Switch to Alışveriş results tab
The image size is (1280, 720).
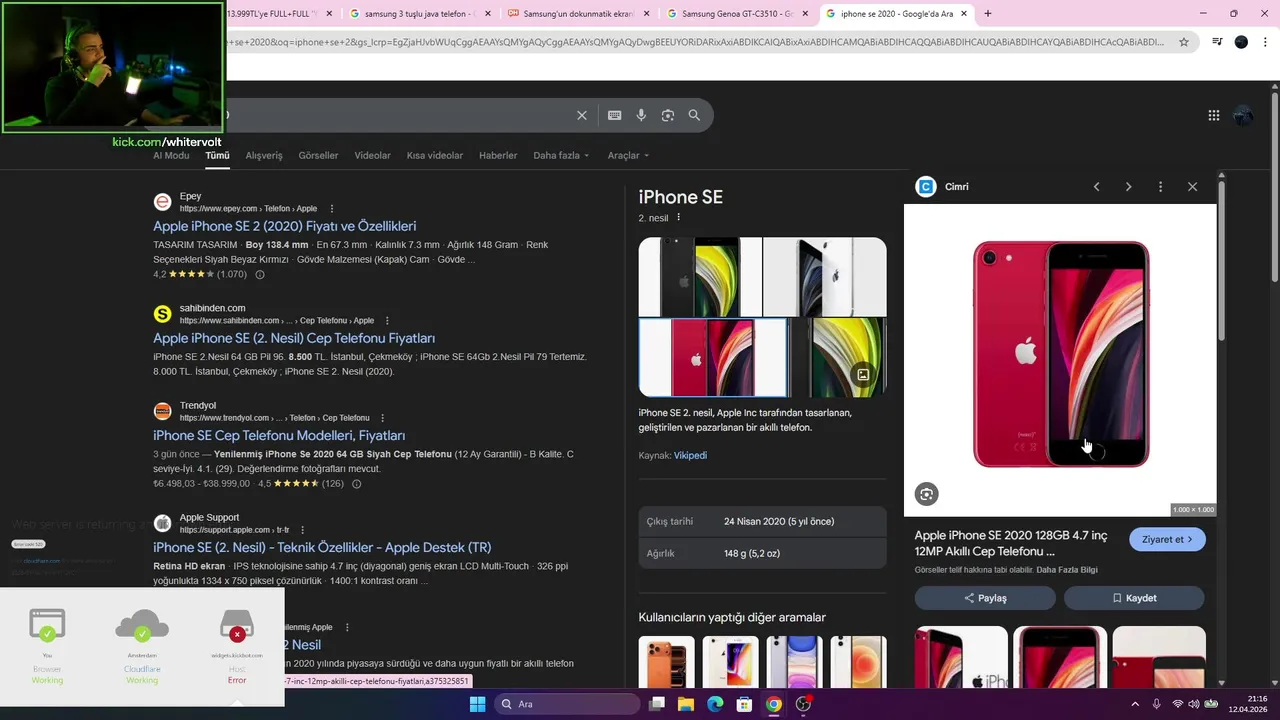tap(264, 156)
